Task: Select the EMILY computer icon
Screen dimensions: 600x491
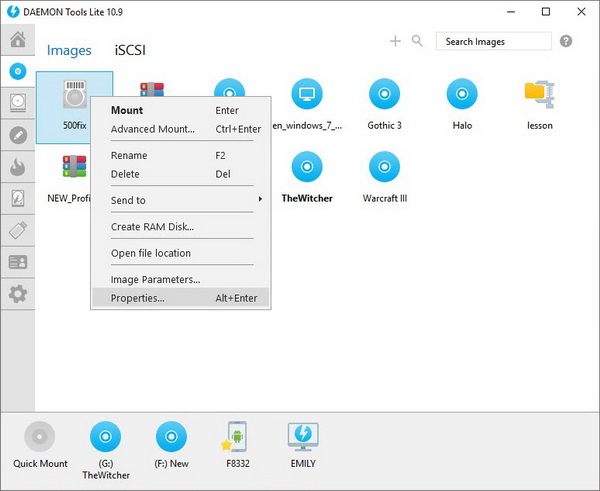Action: [x=303, y=437]
